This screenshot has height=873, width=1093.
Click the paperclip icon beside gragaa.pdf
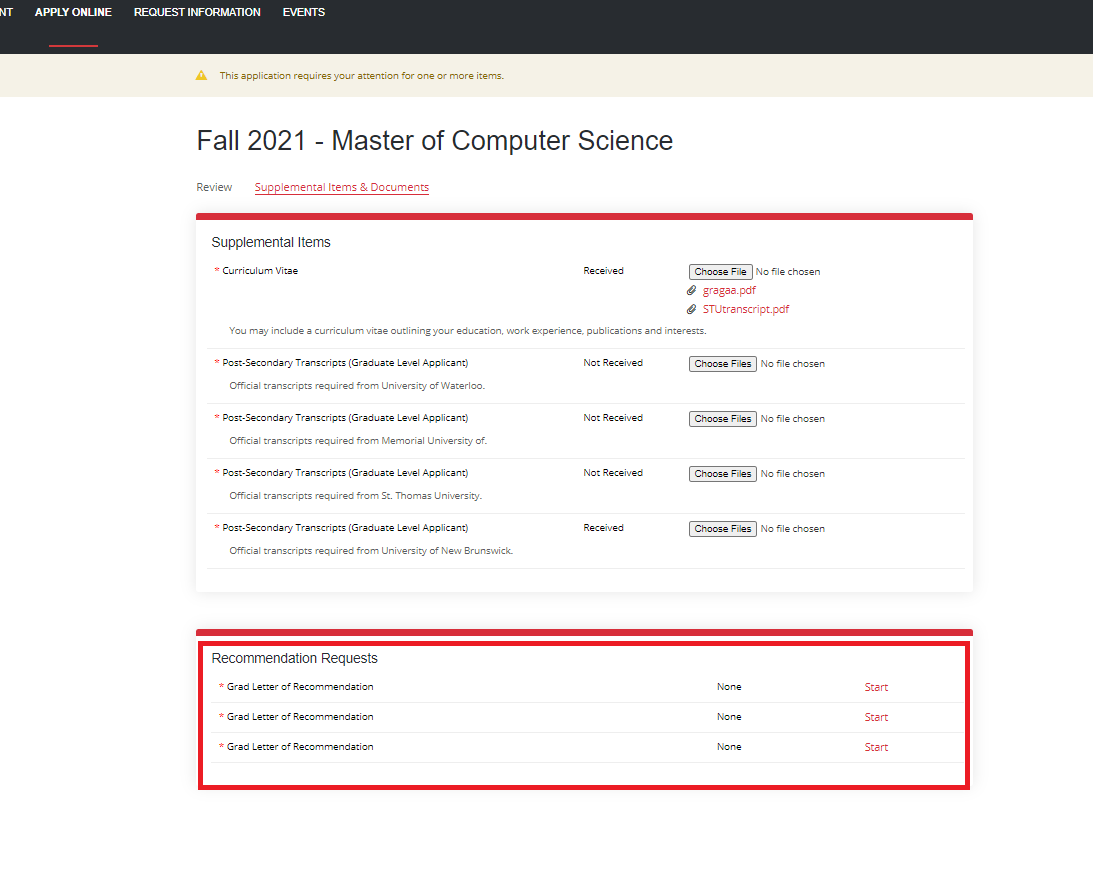[691, 291]
